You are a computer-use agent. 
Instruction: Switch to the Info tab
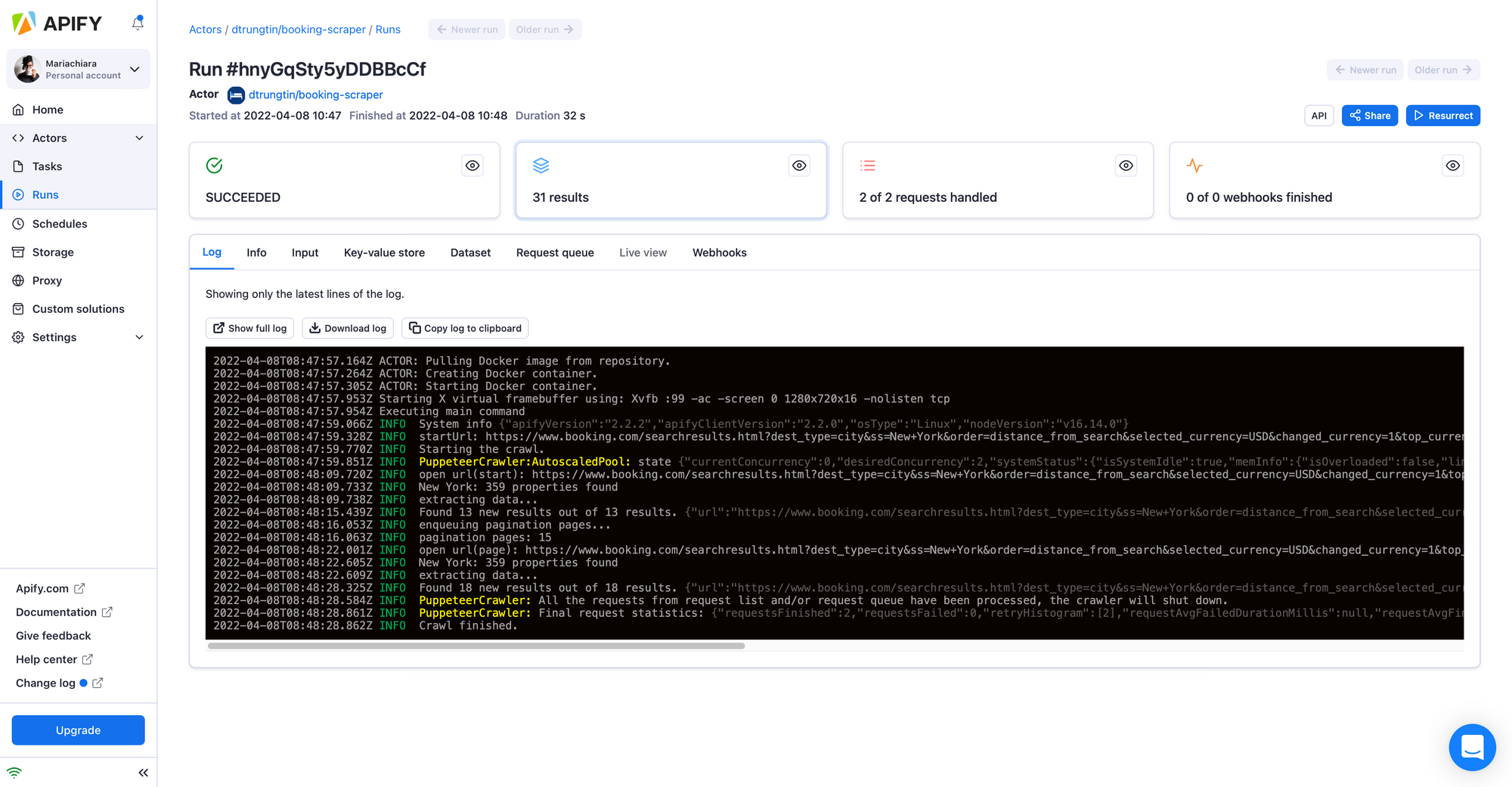[x=256, y=253]
